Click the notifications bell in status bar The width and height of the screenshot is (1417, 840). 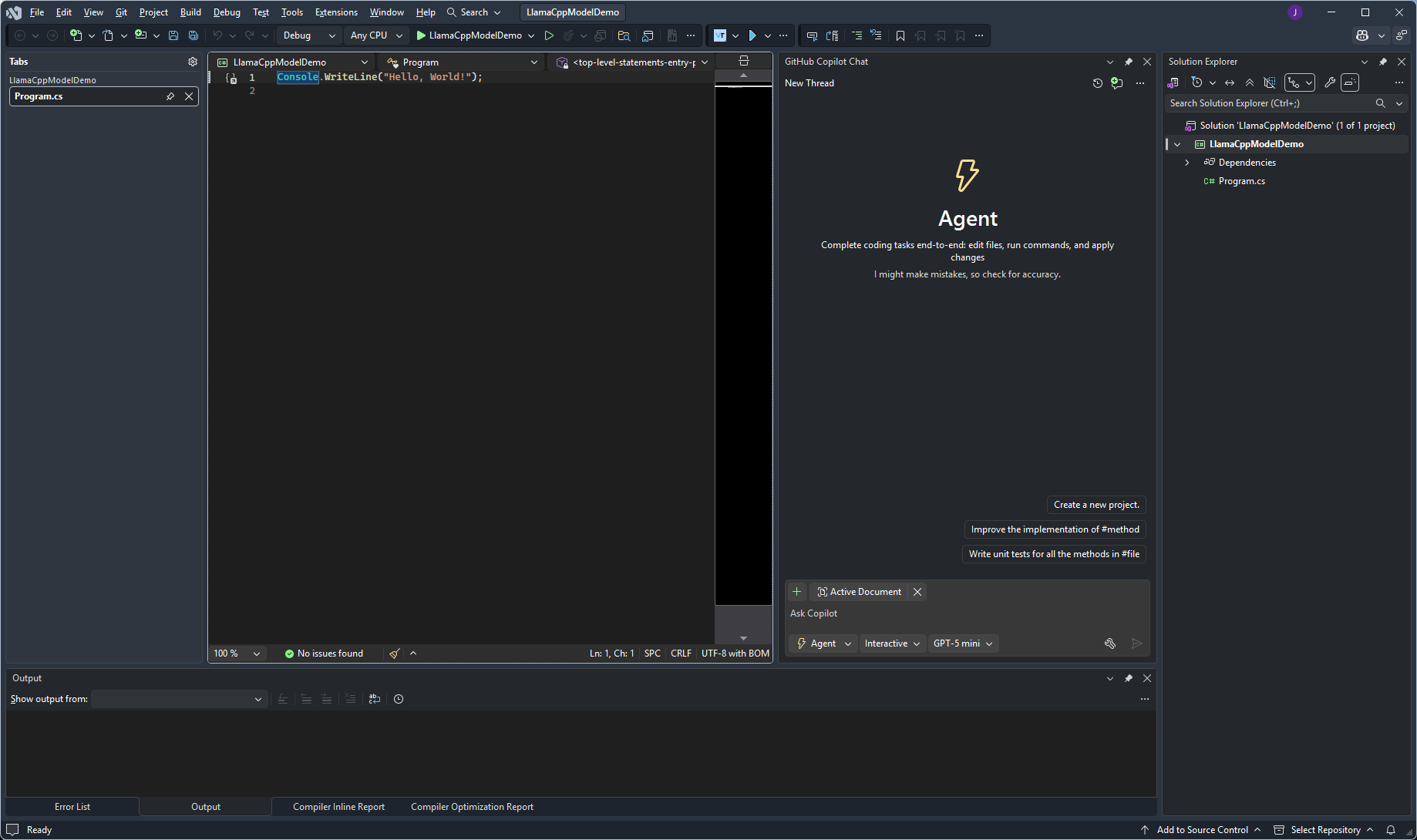[x=1391, y=830]
